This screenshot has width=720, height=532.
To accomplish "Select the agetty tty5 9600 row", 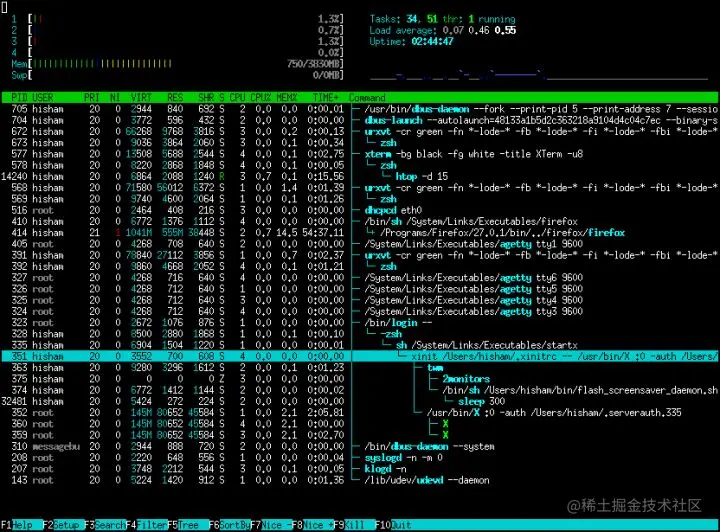I will pos(360,289).
